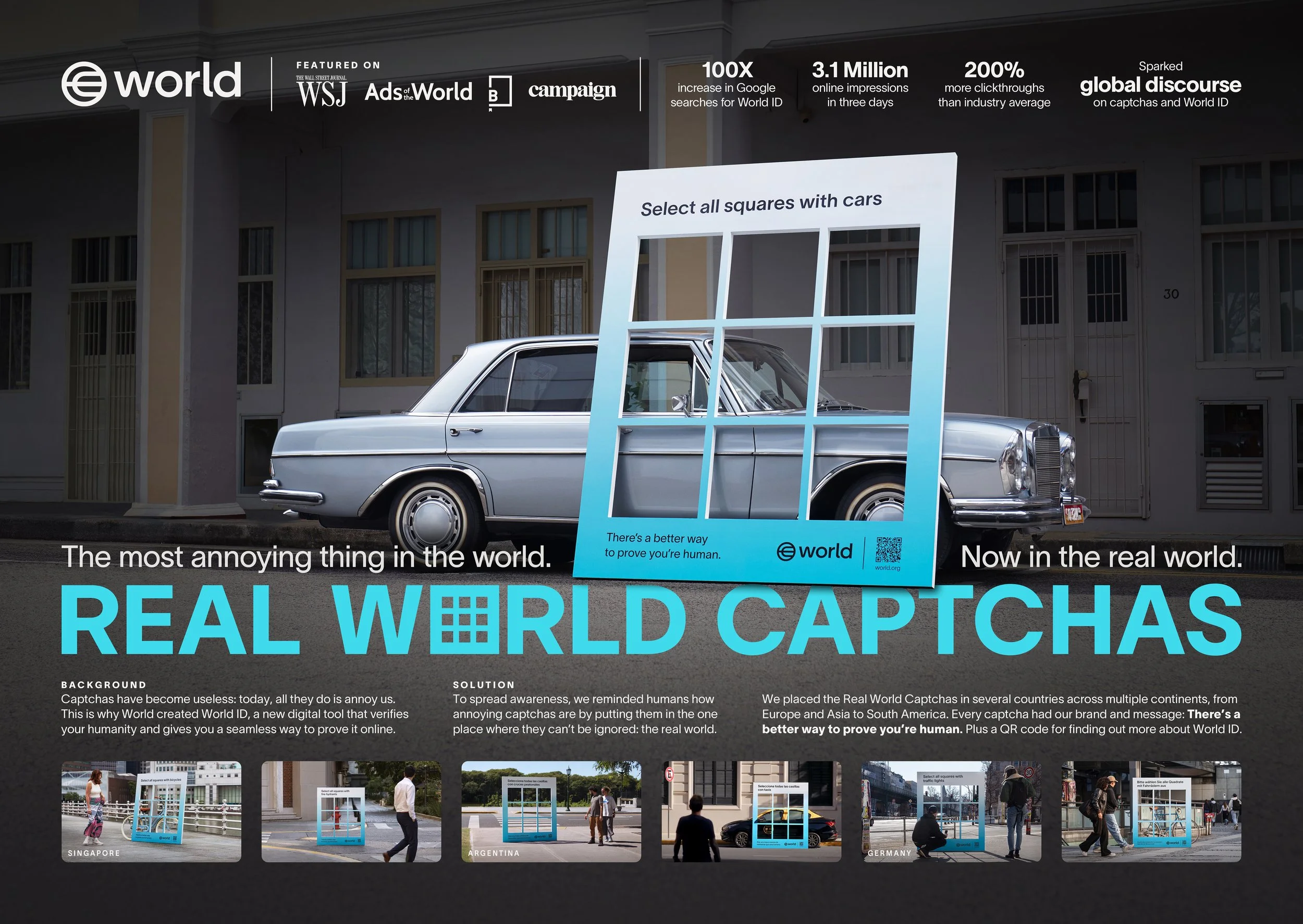This screenshot has width=1303, height=924.
Task: Open the taxi captcha thumbnail
Action: tap(751, 811)
